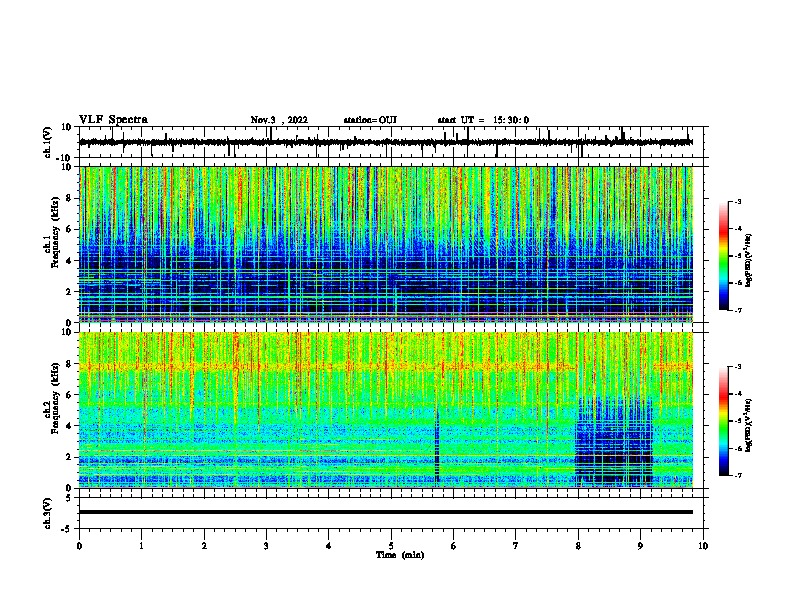This screenshot has height=612, width=792.
Task: Select the date text "Nov.3 , 2022"
Action: pos(279,120)
